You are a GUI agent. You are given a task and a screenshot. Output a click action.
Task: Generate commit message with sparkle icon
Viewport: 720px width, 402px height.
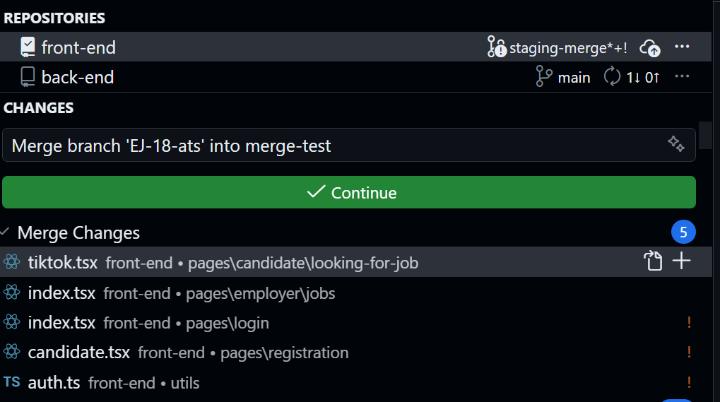coord(676,144)
